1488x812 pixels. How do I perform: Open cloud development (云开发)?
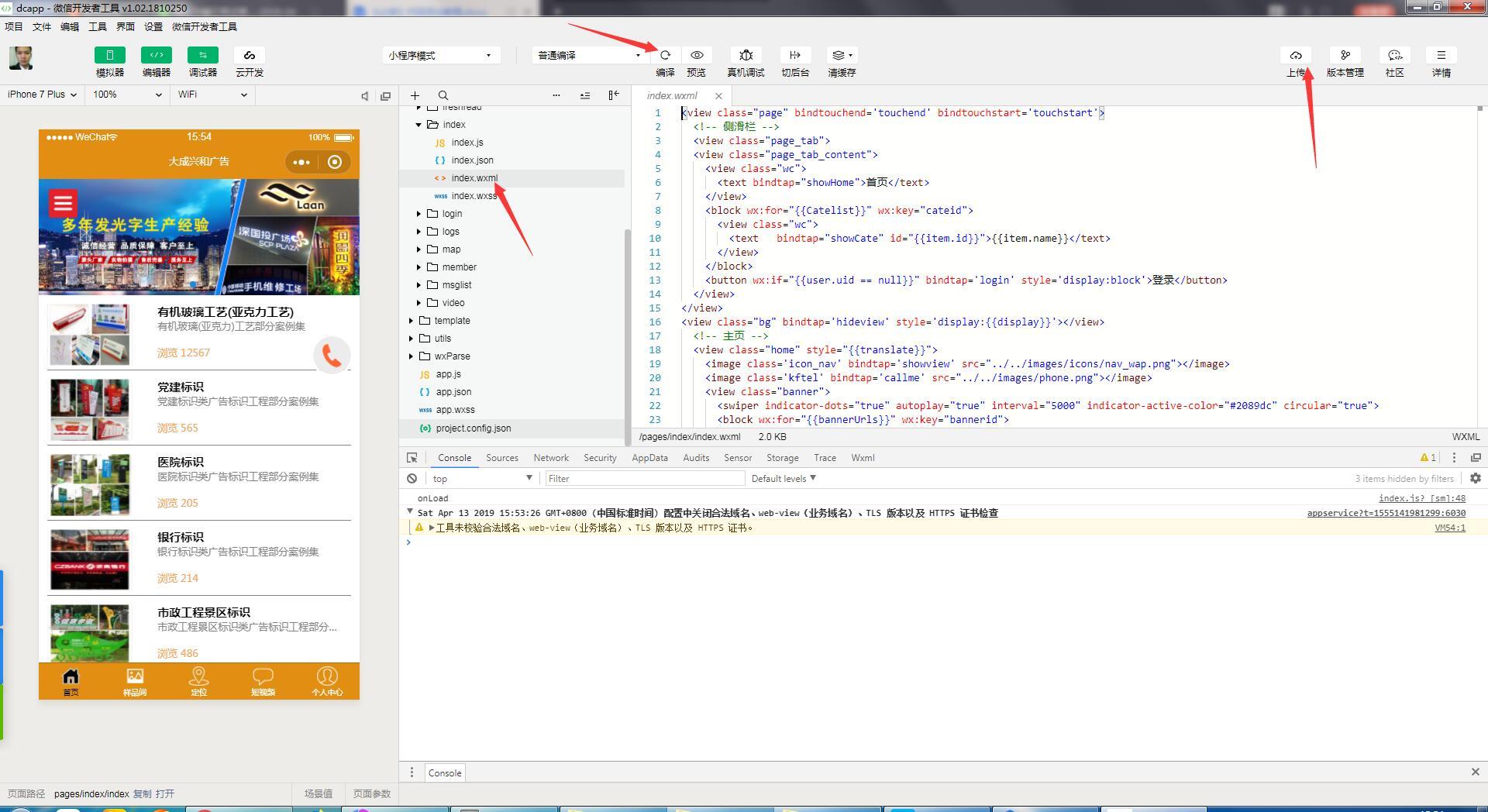point(250,55)
